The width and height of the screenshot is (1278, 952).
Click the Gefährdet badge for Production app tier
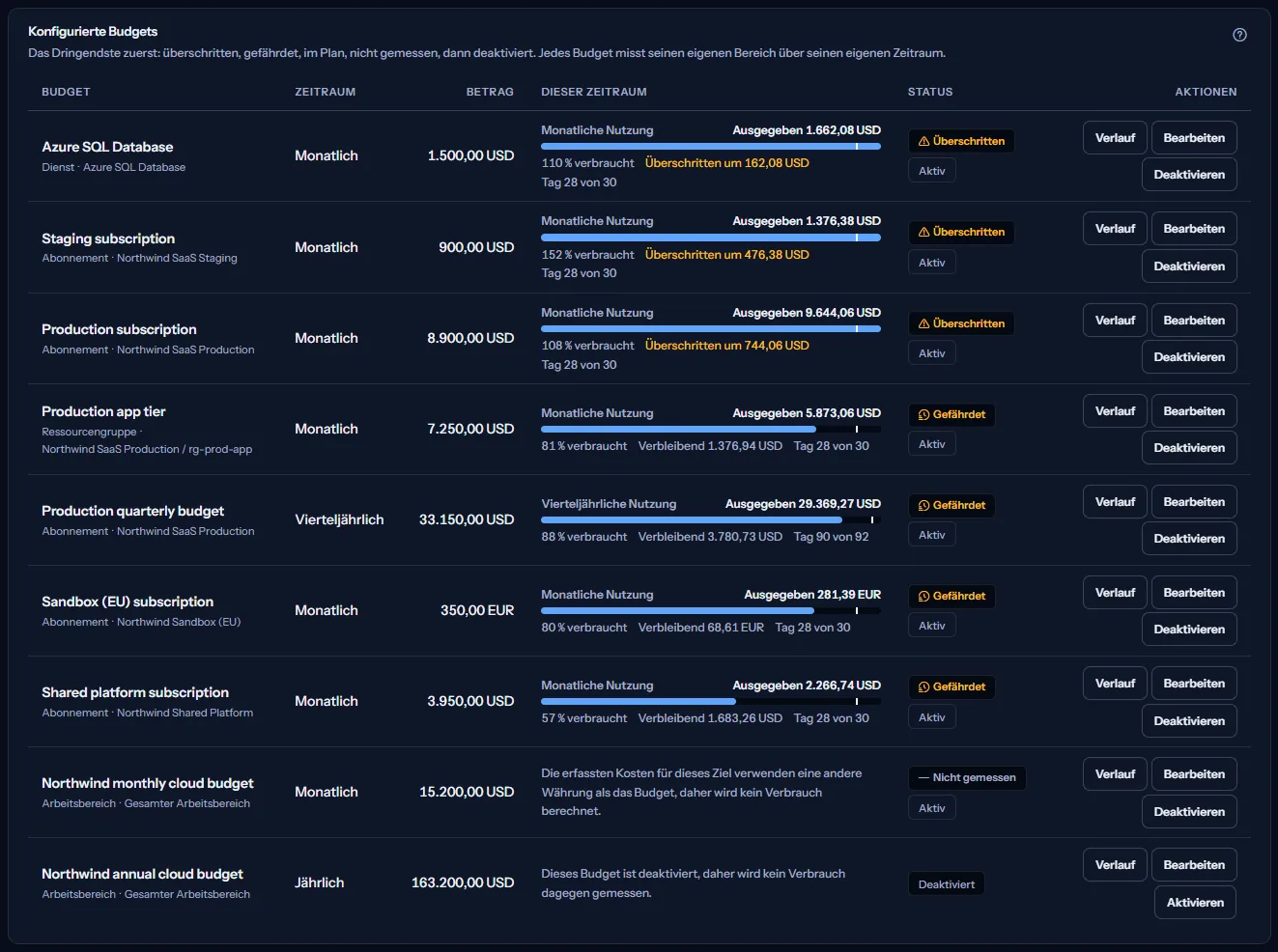click(x=951, y=414)
